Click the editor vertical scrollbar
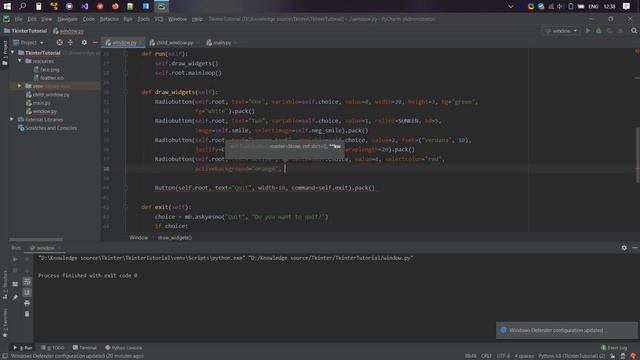The image size is (640, 360). pyautogui.click(x=637, y=155)
